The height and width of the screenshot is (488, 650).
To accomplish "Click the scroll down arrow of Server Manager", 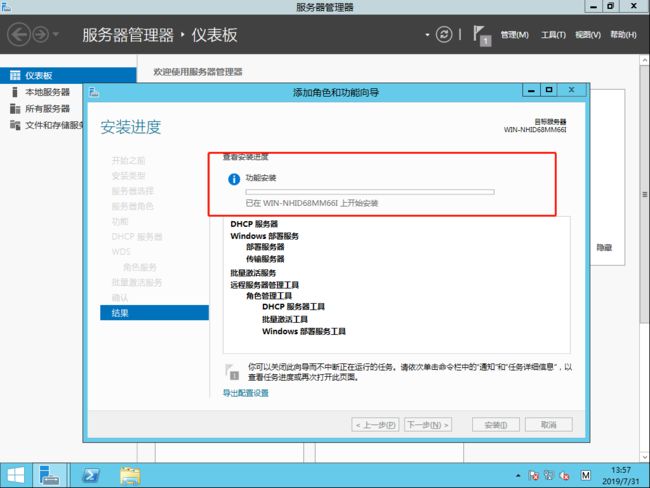I will pos(645,456).
